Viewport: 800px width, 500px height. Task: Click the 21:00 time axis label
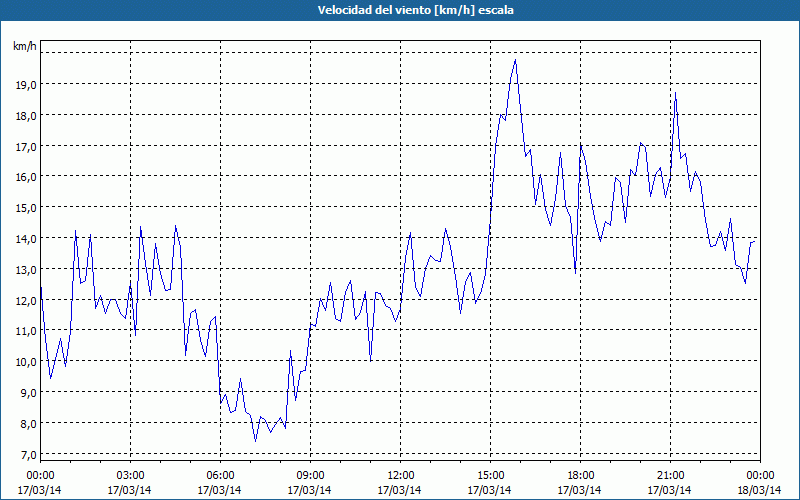point(670,476)
